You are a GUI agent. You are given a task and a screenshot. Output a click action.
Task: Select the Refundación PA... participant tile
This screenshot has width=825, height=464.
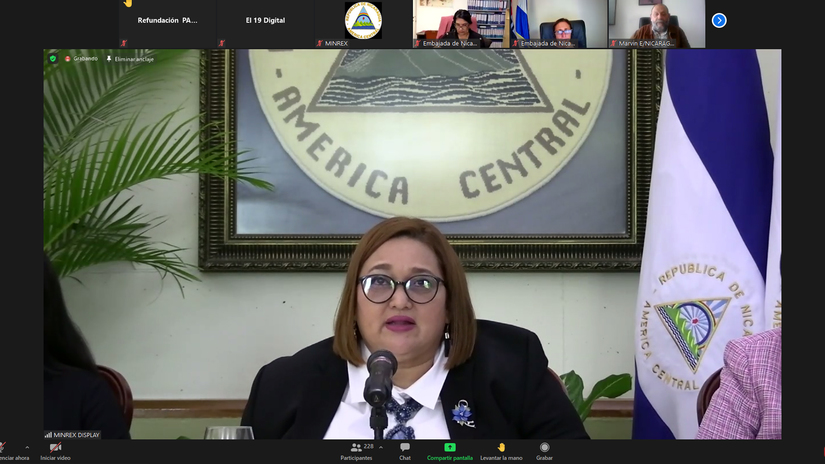(167, 24)
